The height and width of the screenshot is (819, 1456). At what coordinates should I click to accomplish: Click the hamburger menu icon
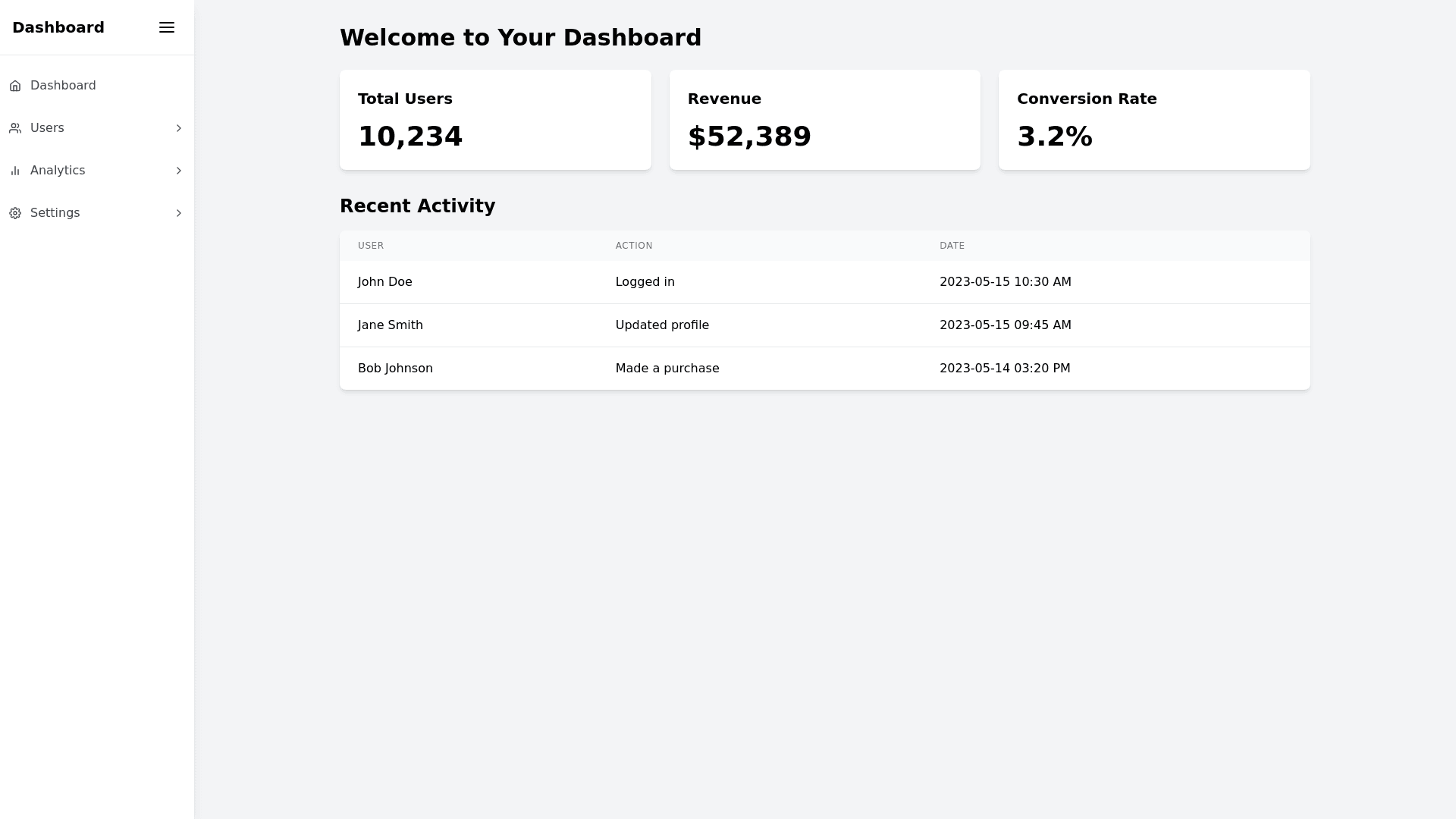tap(167, 27)
